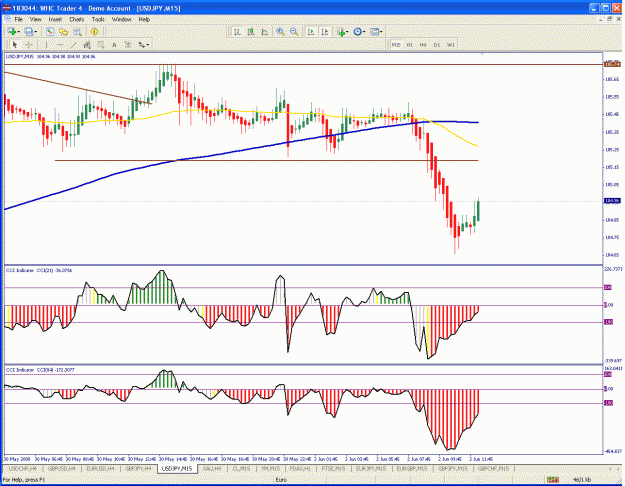Open the Window menu
The width and height of the screenshot is (625, 486).
[x=121, y=19]
